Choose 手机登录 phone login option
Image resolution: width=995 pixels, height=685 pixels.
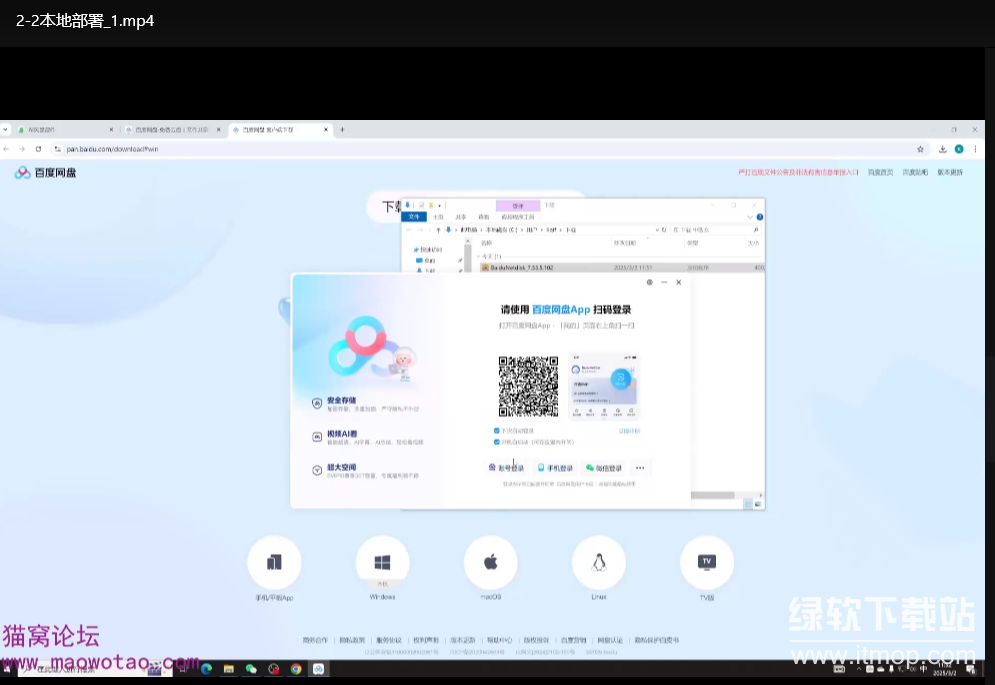555,468
